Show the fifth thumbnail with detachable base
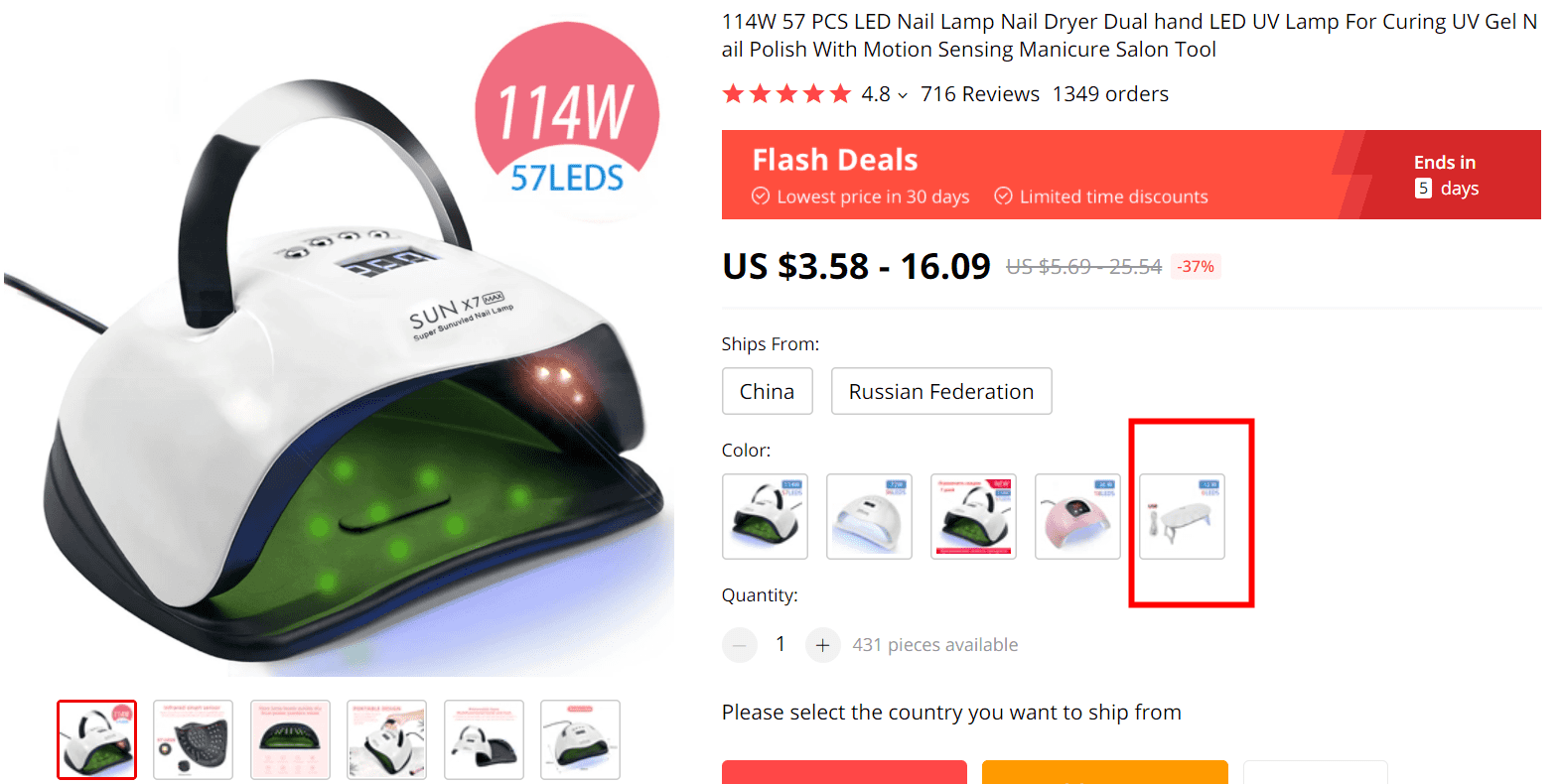This screenshot has height=784, width=1561. pyautogui.click(x=484, y=739)
